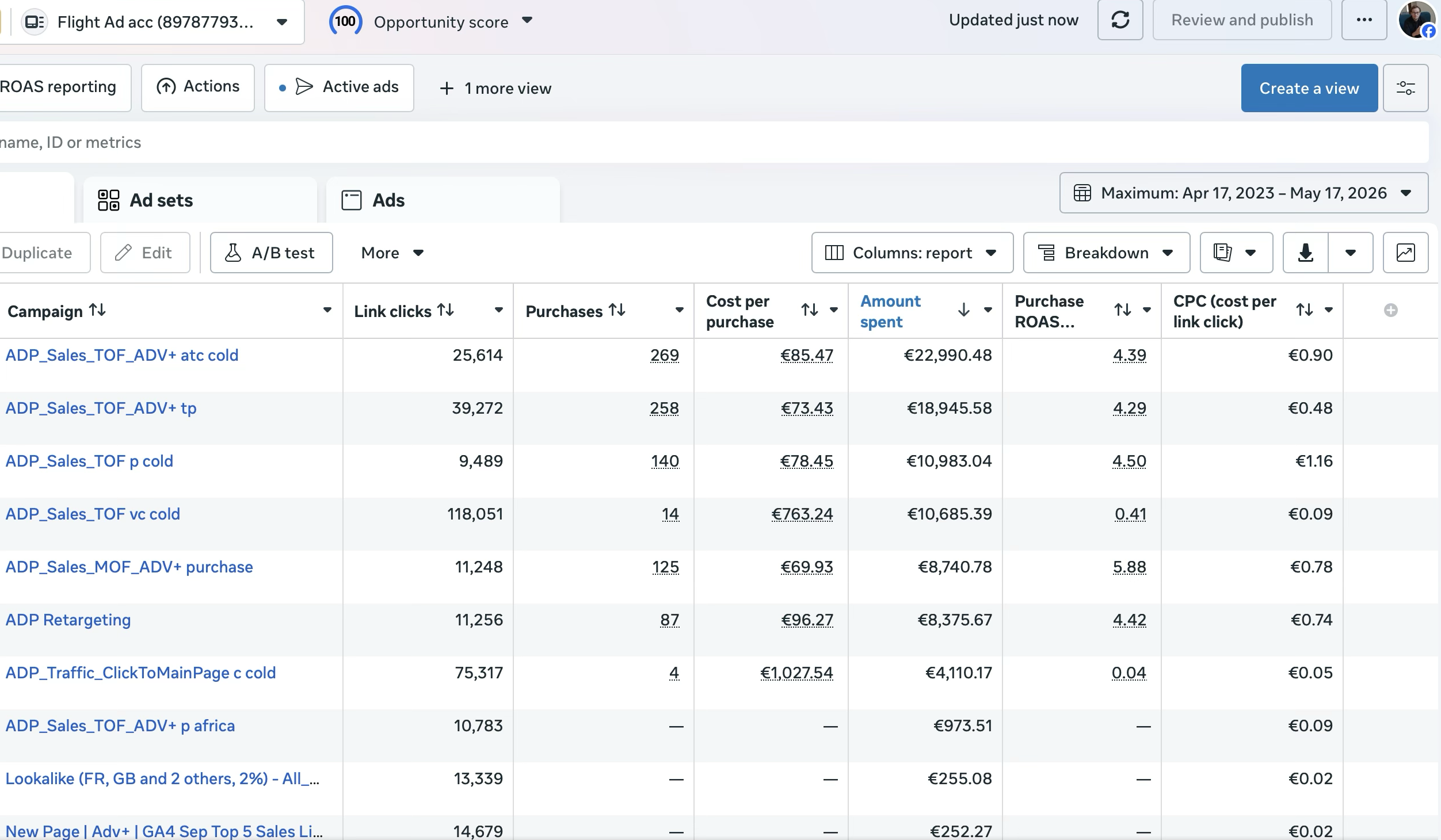
Task: Click the Edit button
Action: pos(145,253)
